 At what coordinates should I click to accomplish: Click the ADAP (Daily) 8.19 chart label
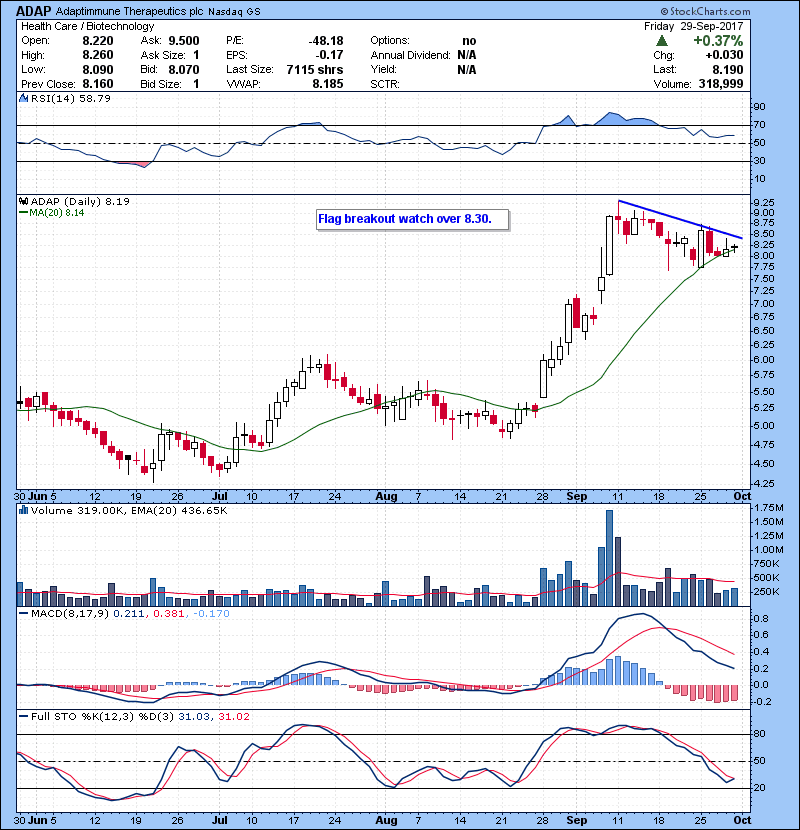[80, 201]
